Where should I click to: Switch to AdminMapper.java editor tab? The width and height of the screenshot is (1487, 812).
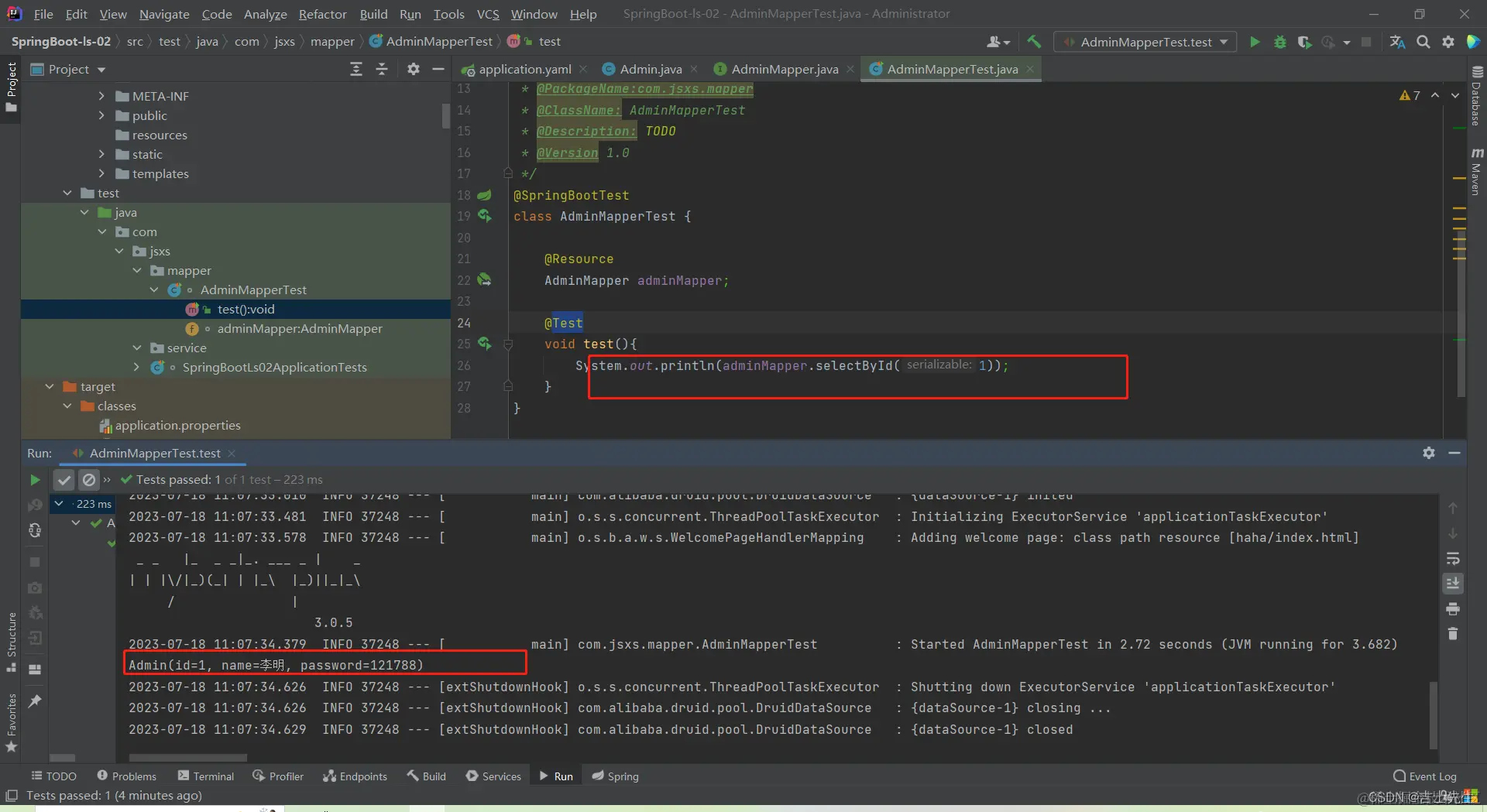pos(785,69)
